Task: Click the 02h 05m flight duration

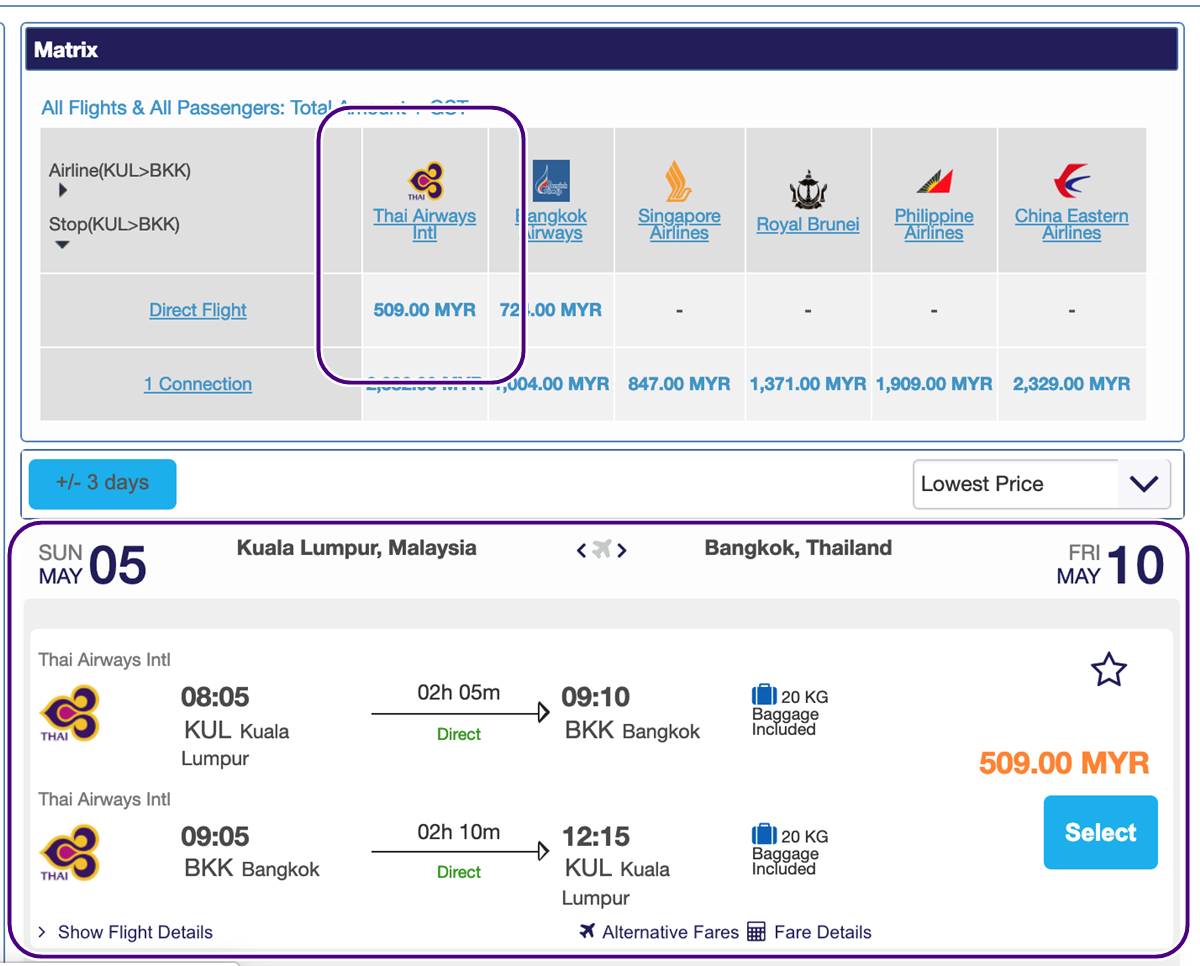Action: pos(459,693)
